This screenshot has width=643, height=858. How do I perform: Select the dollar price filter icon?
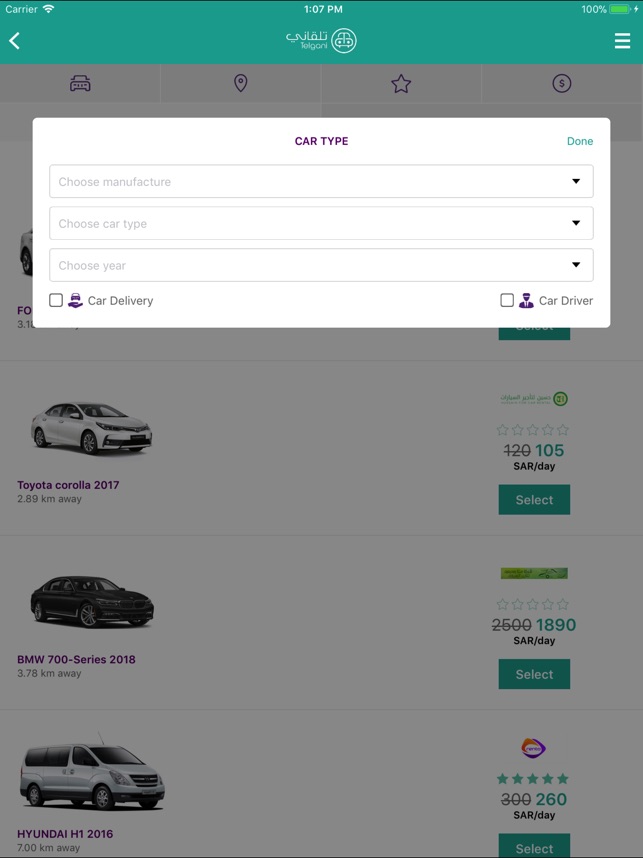(561, 83)
